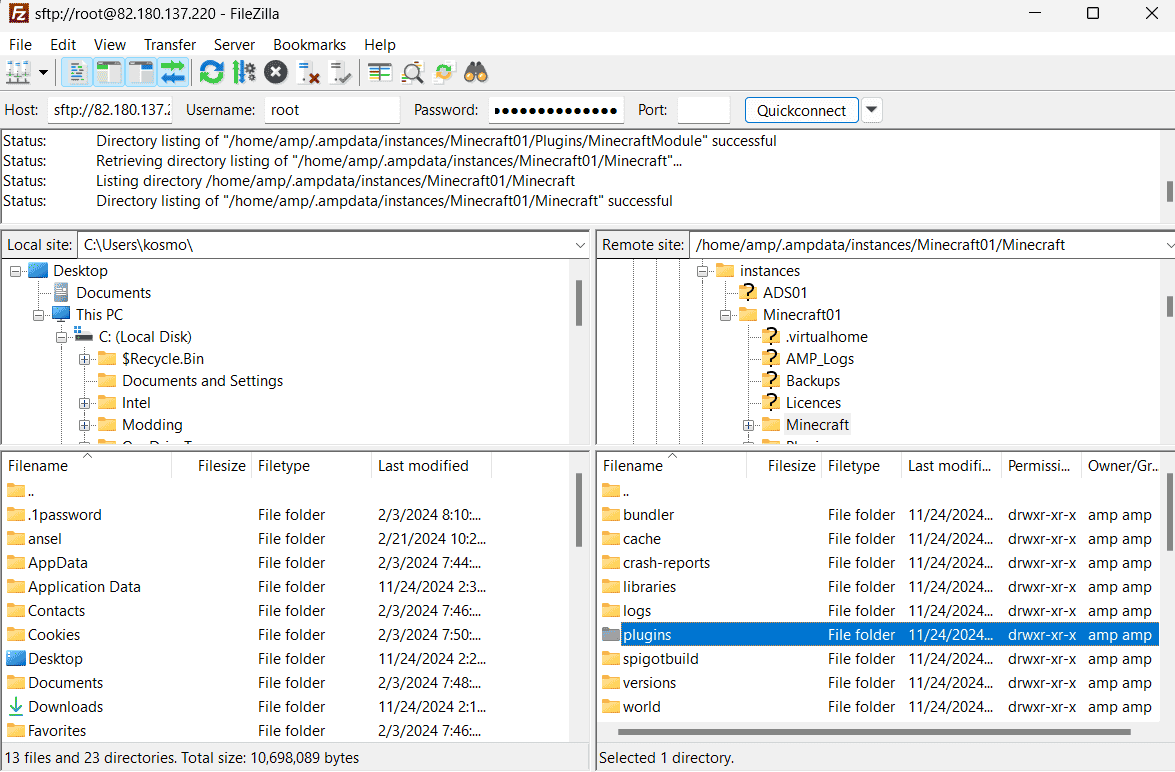1175x772 pixels.
Task: Open the Bookmarks menu
Action: click(x=309, y=44)
